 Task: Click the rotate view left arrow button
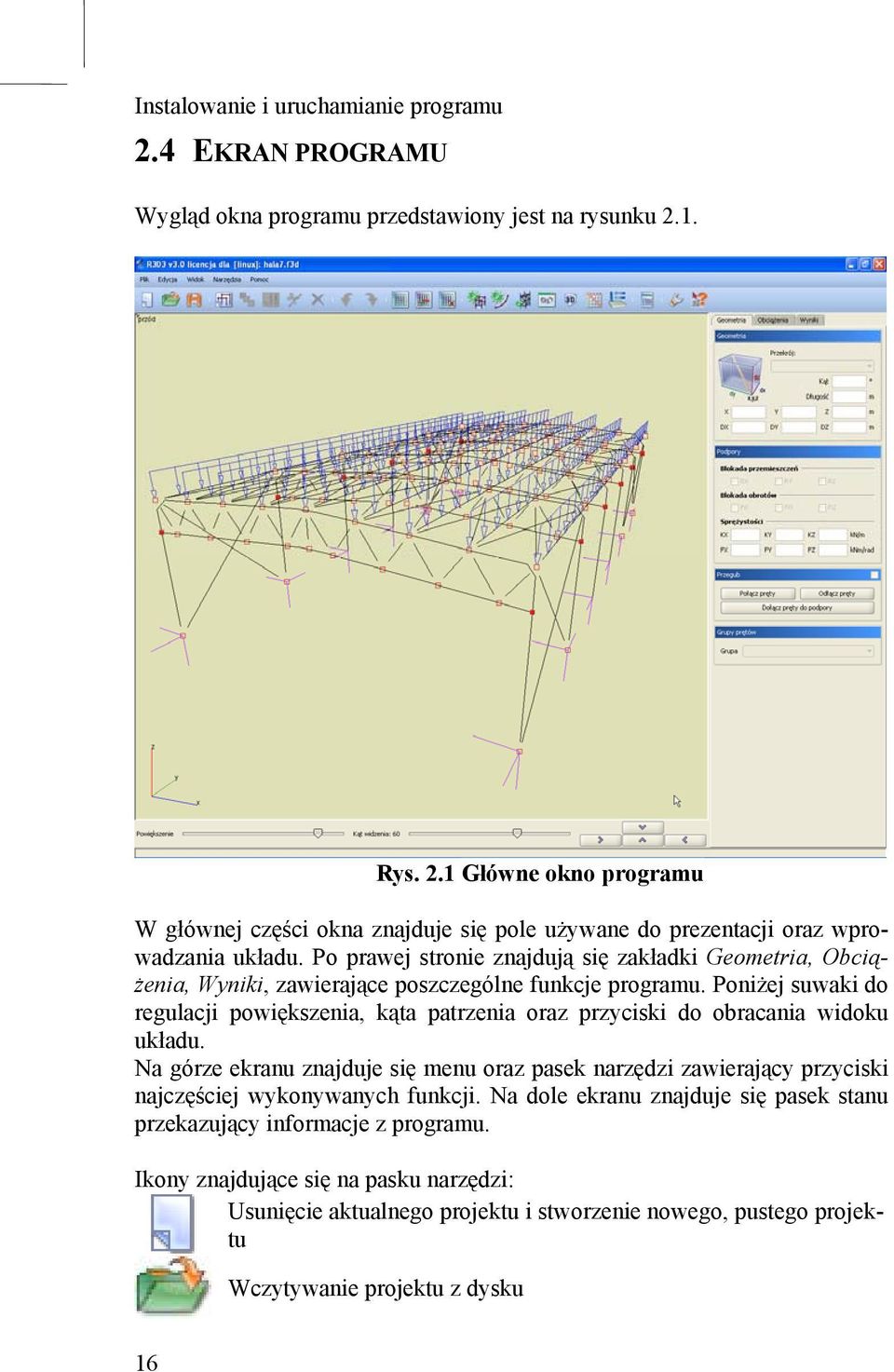click(x=685, y=840)
